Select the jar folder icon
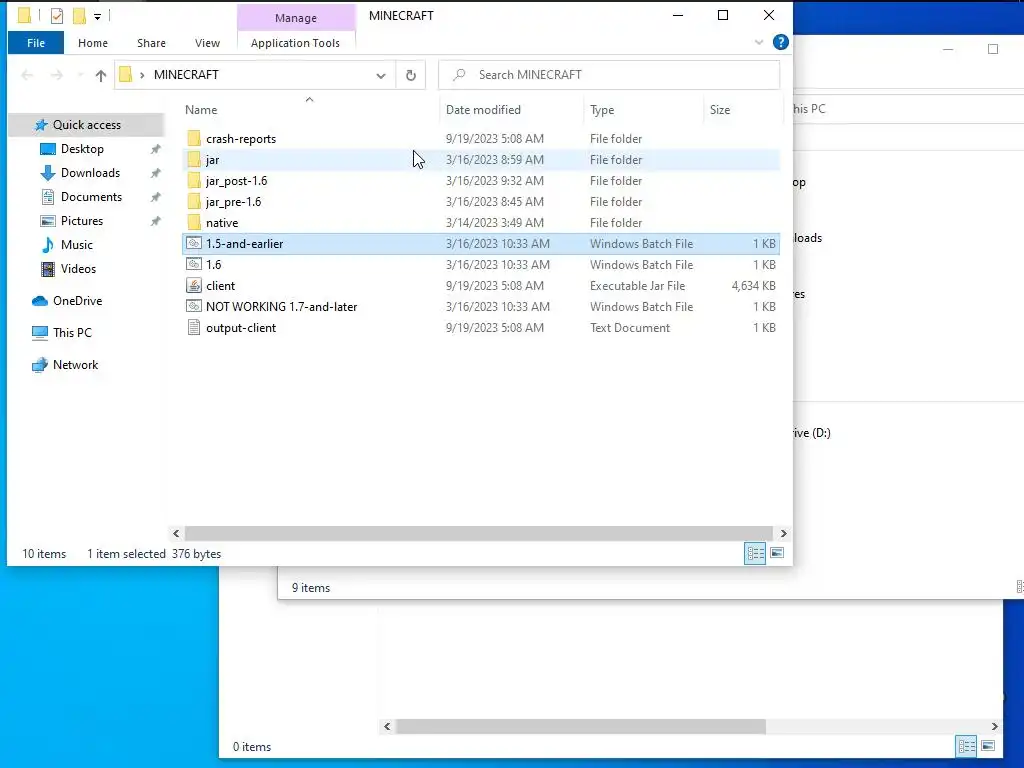Viewport: 1024px width, 768px height. point(194,159)
